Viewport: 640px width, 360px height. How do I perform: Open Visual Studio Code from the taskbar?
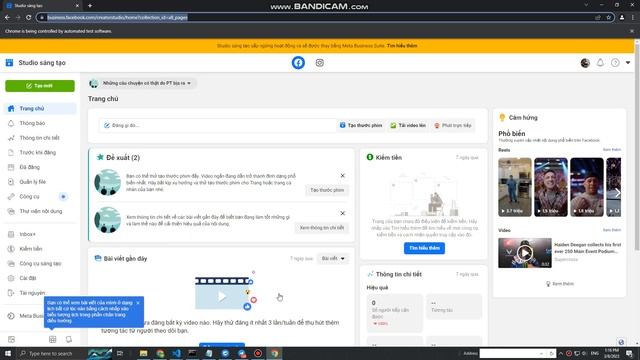pyautogui.click(x=176, y=353)
